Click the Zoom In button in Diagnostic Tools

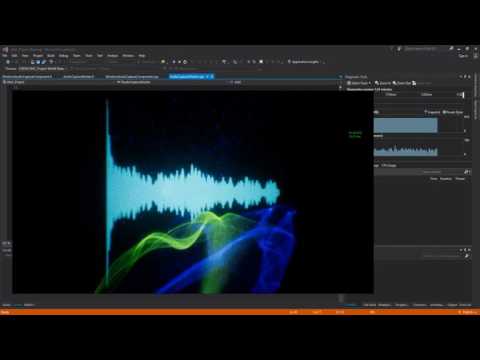382,83
